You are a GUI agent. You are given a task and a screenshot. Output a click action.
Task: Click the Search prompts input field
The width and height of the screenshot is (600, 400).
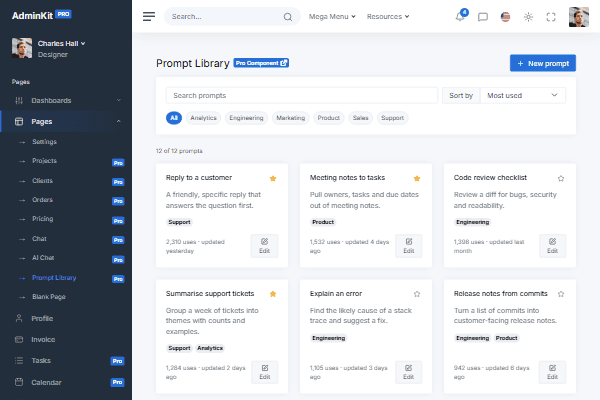[x=302, y=96]
